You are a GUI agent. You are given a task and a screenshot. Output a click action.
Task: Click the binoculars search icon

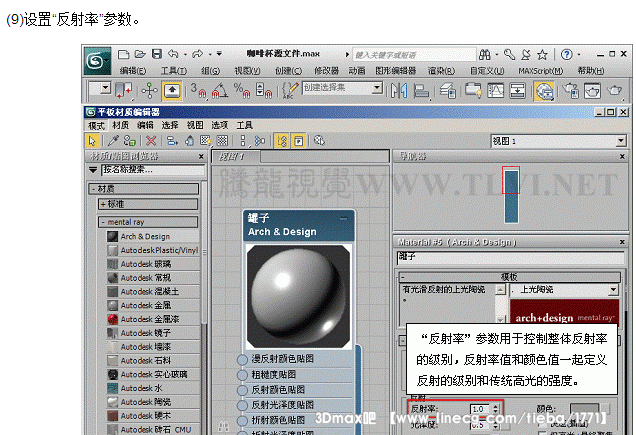[485, 54]
